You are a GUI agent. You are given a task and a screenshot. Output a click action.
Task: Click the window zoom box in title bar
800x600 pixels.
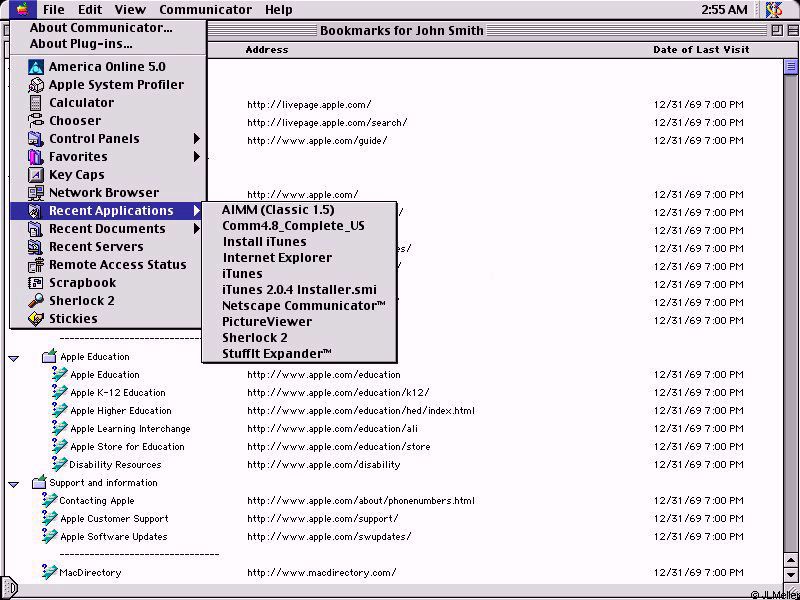point(777,31)
